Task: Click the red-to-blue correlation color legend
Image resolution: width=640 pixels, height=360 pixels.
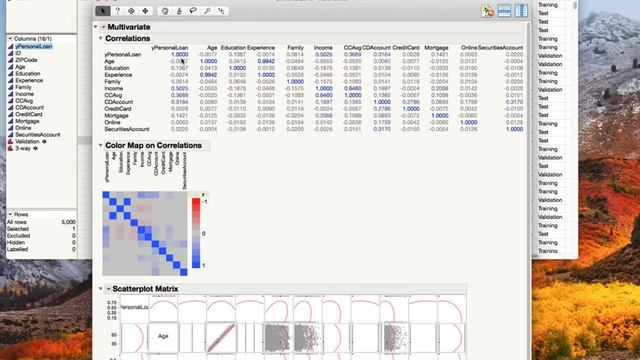Action: click(196, 233)
